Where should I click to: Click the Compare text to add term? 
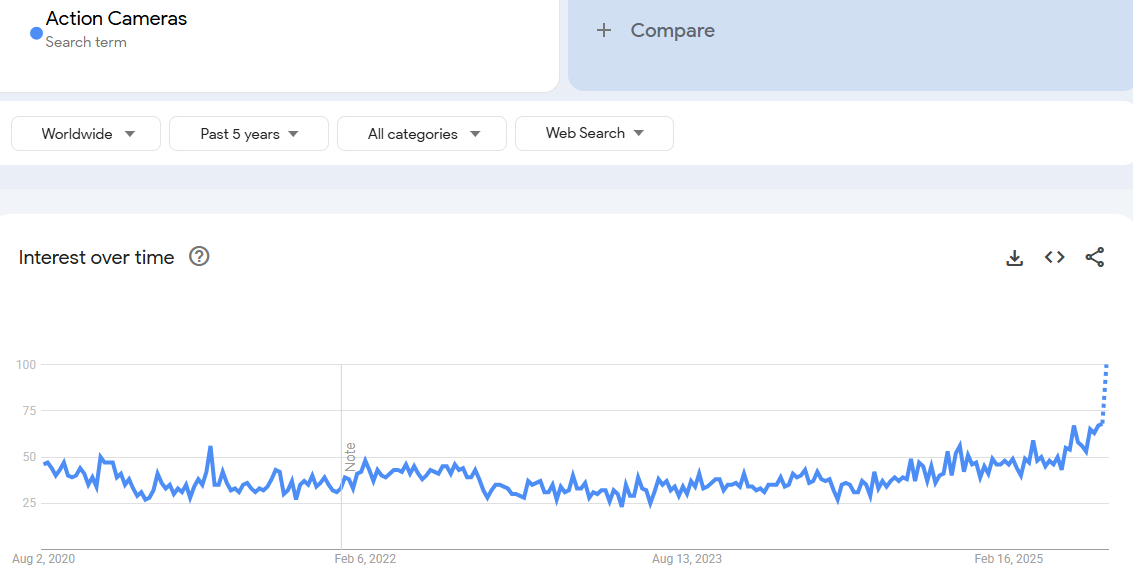point(672,31)
